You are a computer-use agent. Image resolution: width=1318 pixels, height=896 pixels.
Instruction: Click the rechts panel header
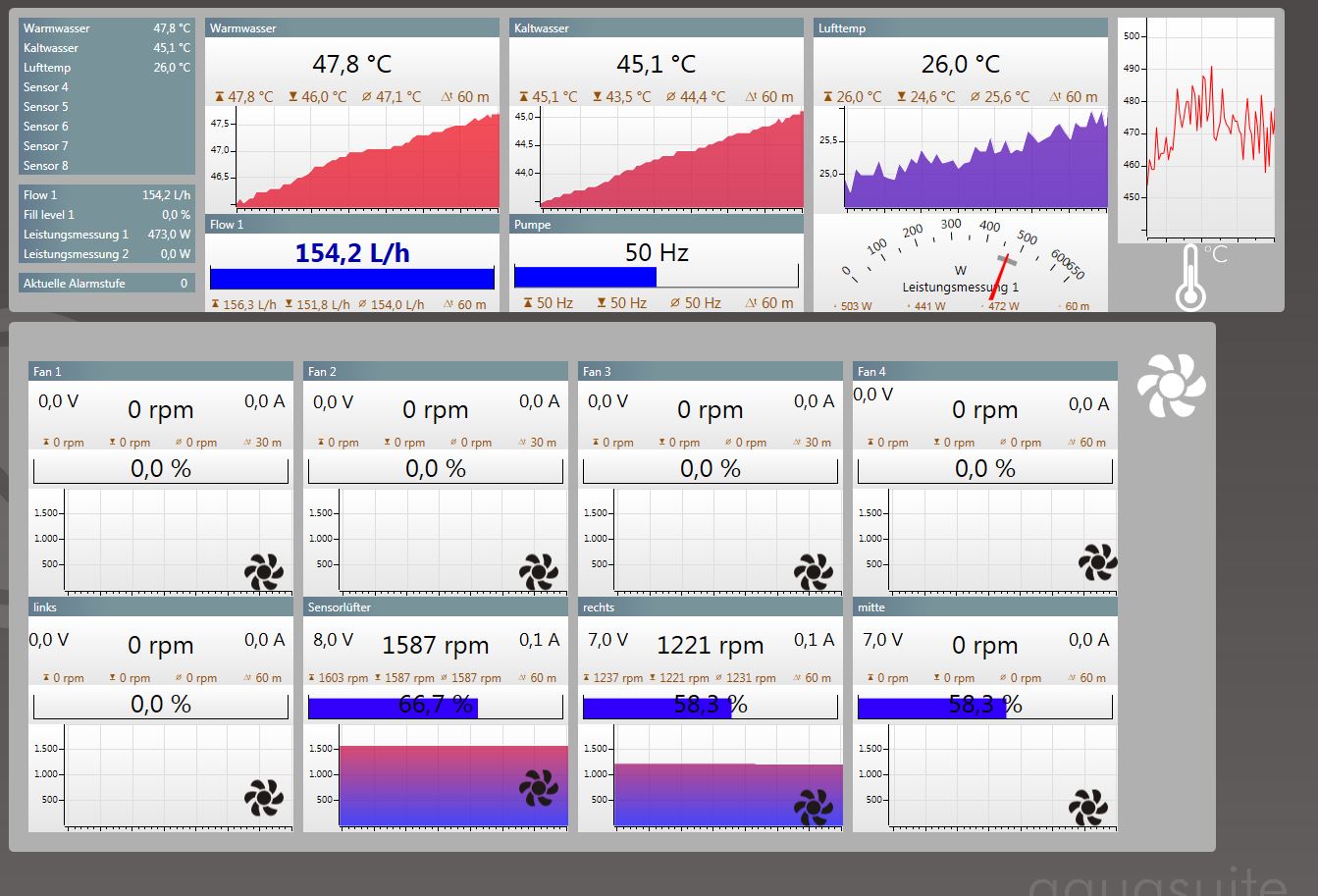tap(711, 606)
